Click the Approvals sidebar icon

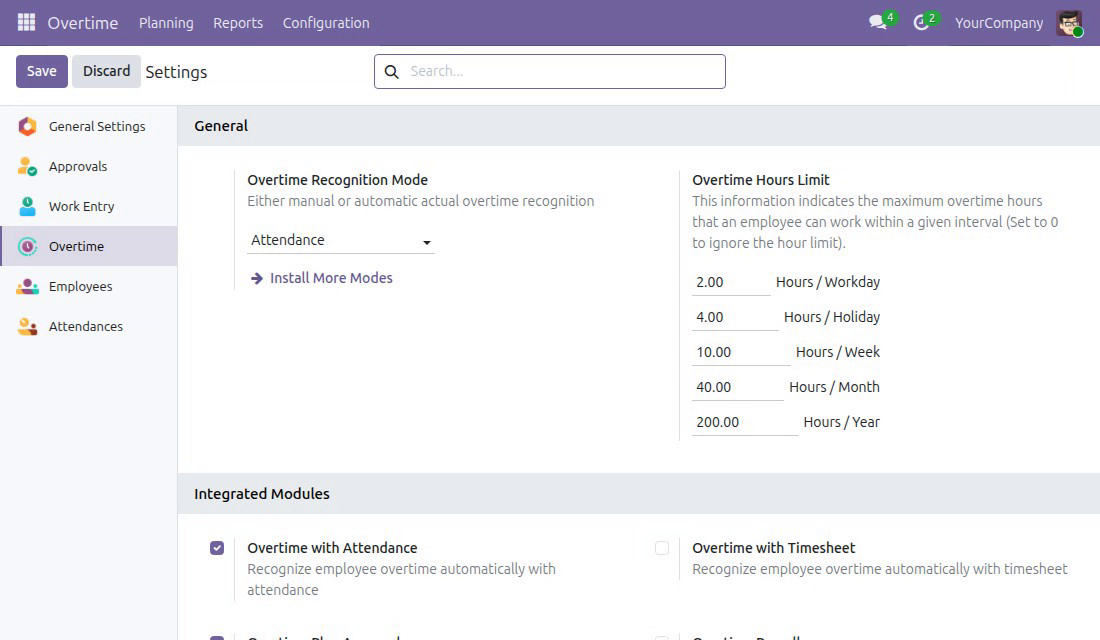(x=27, y=166)
